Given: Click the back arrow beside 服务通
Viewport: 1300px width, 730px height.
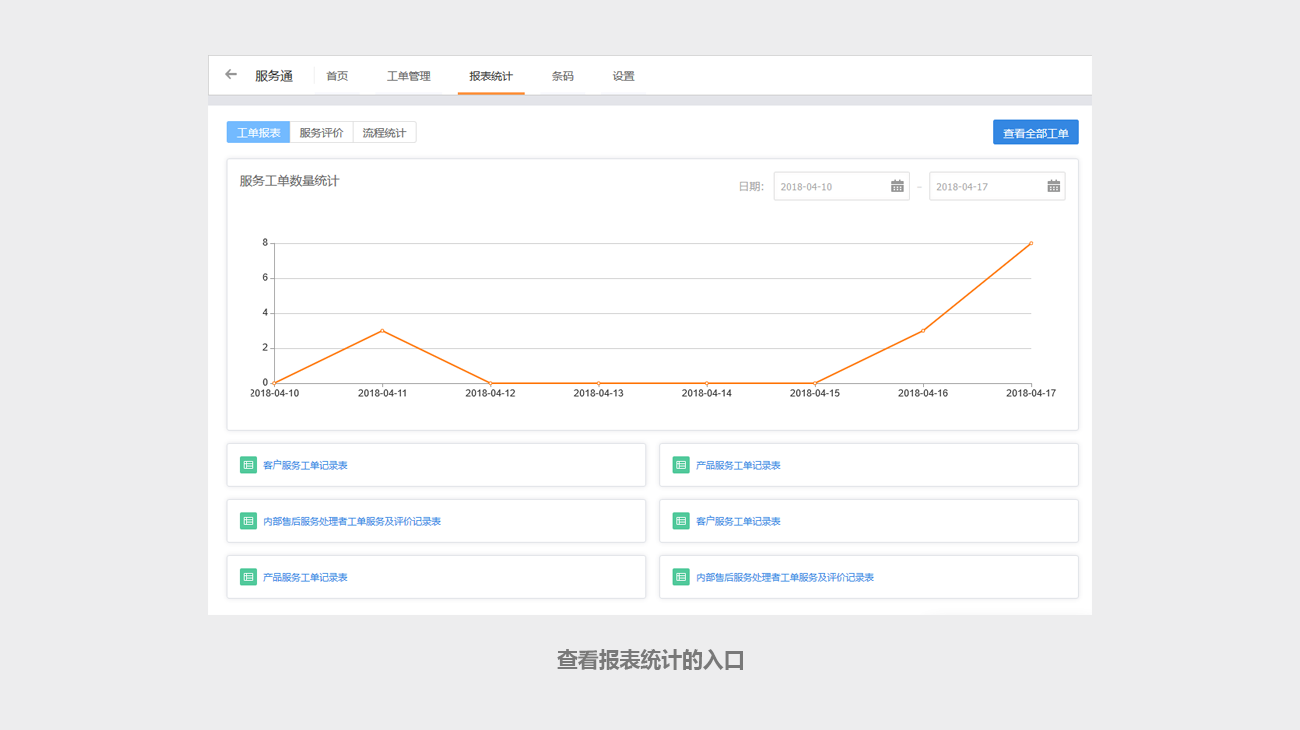Looking at the screenshot, I should pos(231,75).
